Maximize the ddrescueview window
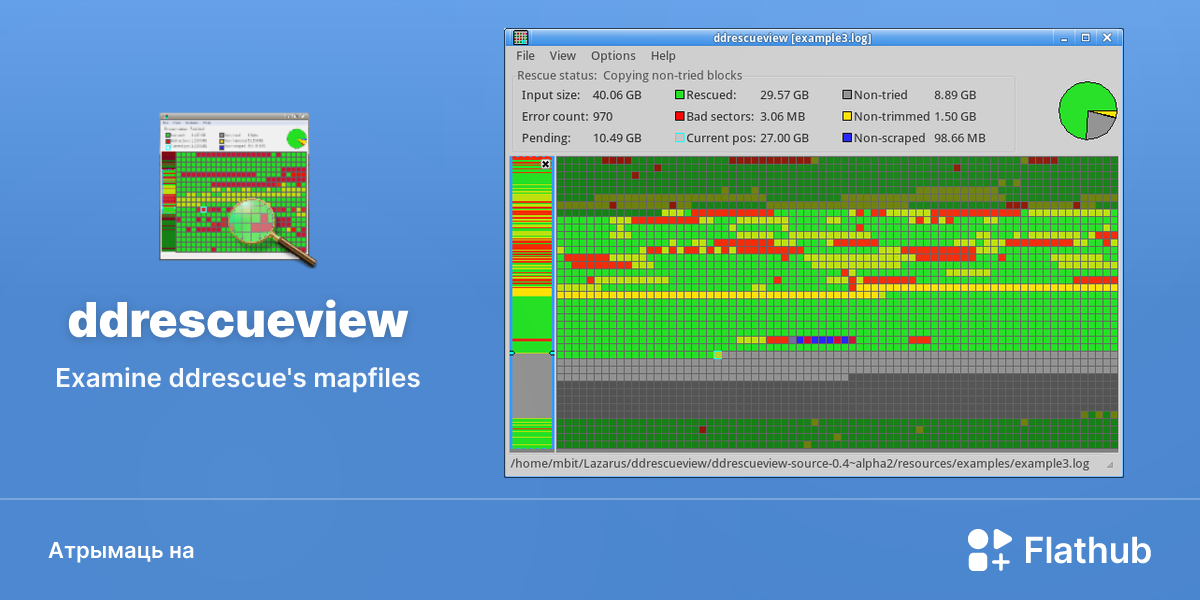 [x=1086, y=38]
